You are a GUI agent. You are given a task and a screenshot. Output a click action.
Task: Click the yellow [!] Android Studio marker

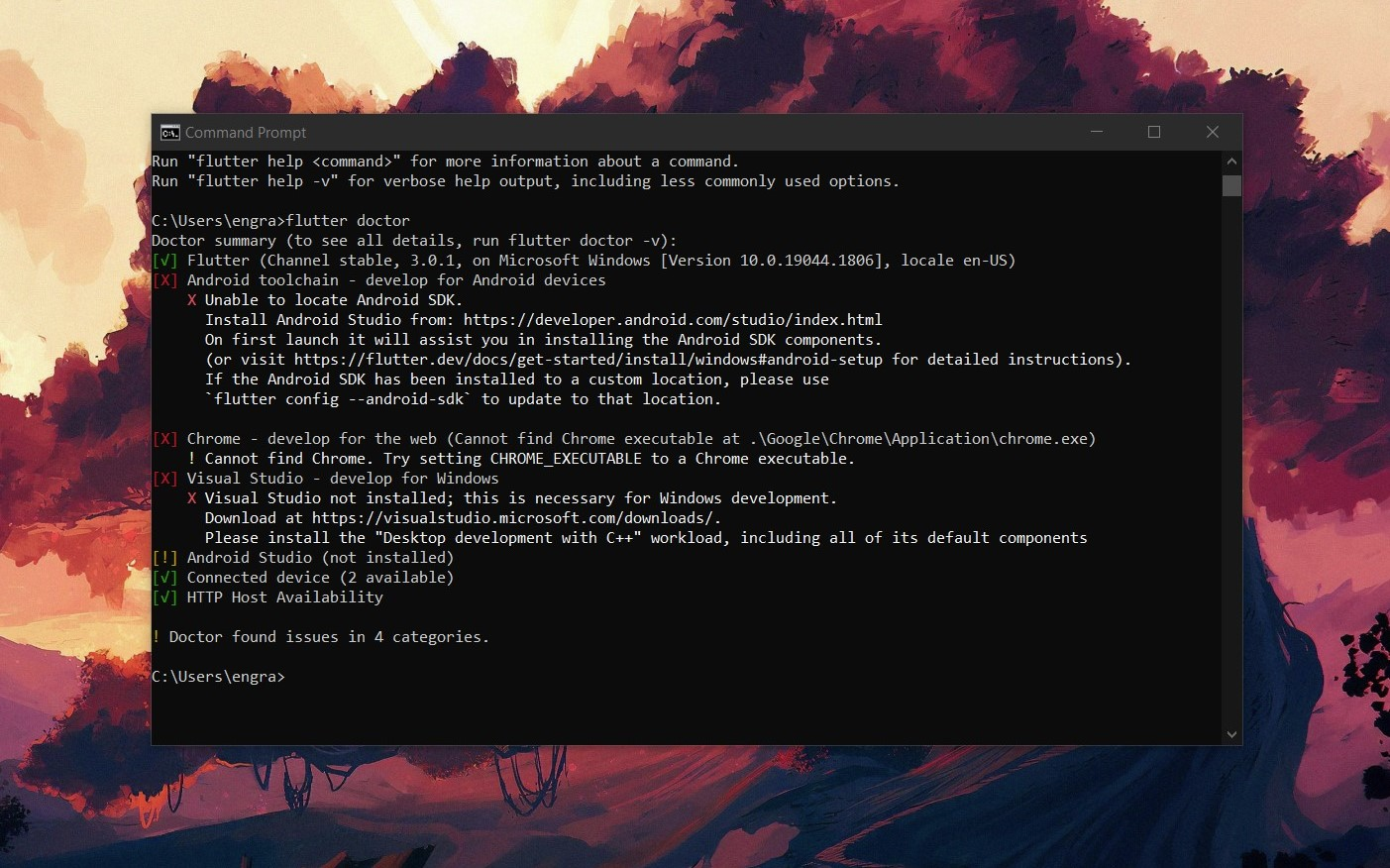pyautogui.click(x=164, y=557)
